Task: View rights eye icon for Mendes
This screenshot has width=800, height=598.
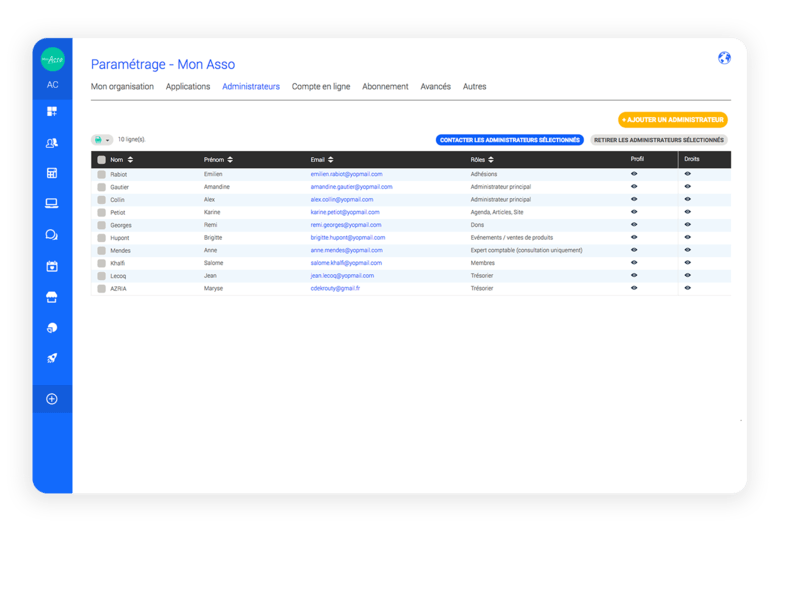Action: [688, 250]
